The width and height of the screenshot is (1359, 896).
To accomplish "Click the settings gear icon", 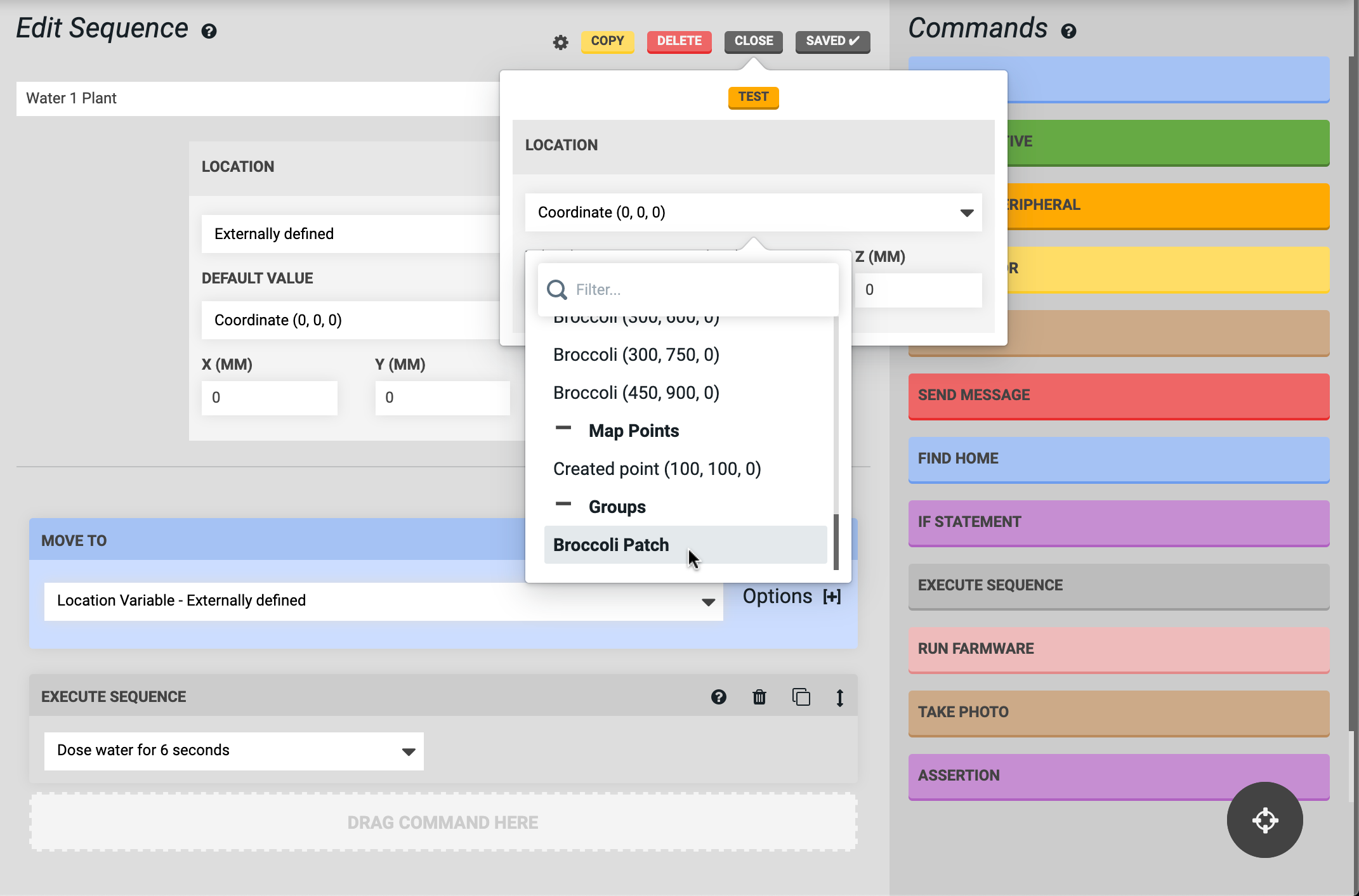I will point(560,42).
